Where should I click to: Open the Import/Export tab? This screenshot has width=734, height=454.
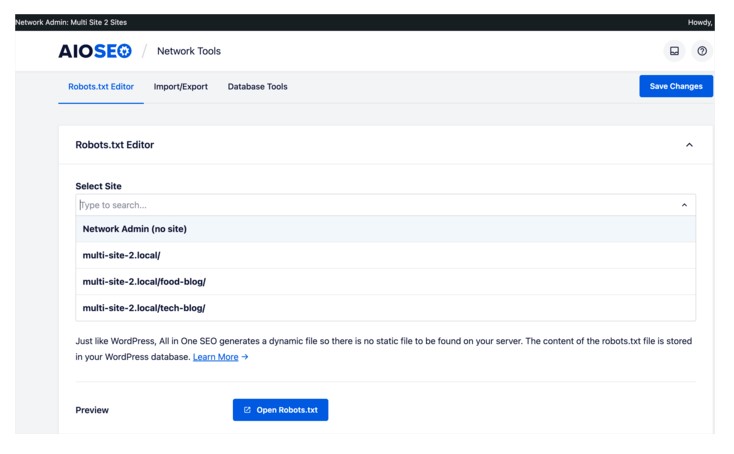point(181,87)
